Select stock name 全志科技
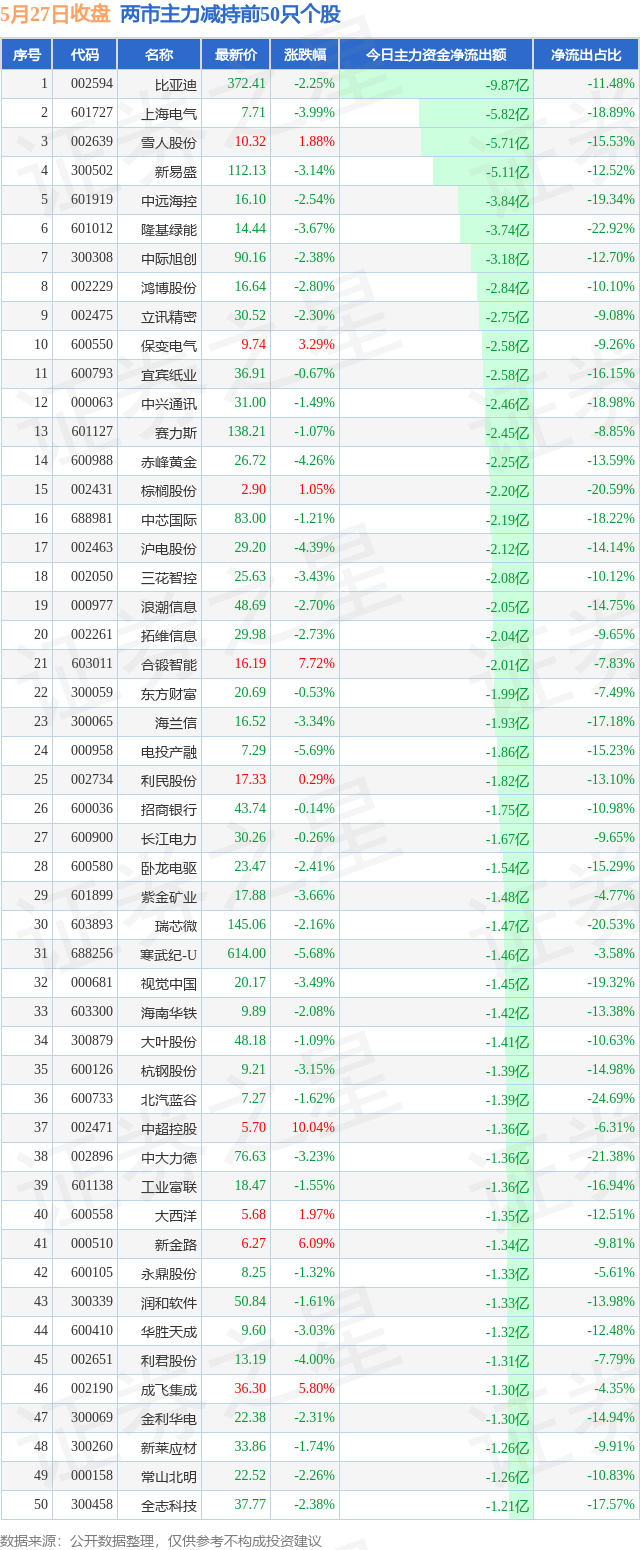The width and height of the screenshot is (640, 1550). pos(169,1505)
